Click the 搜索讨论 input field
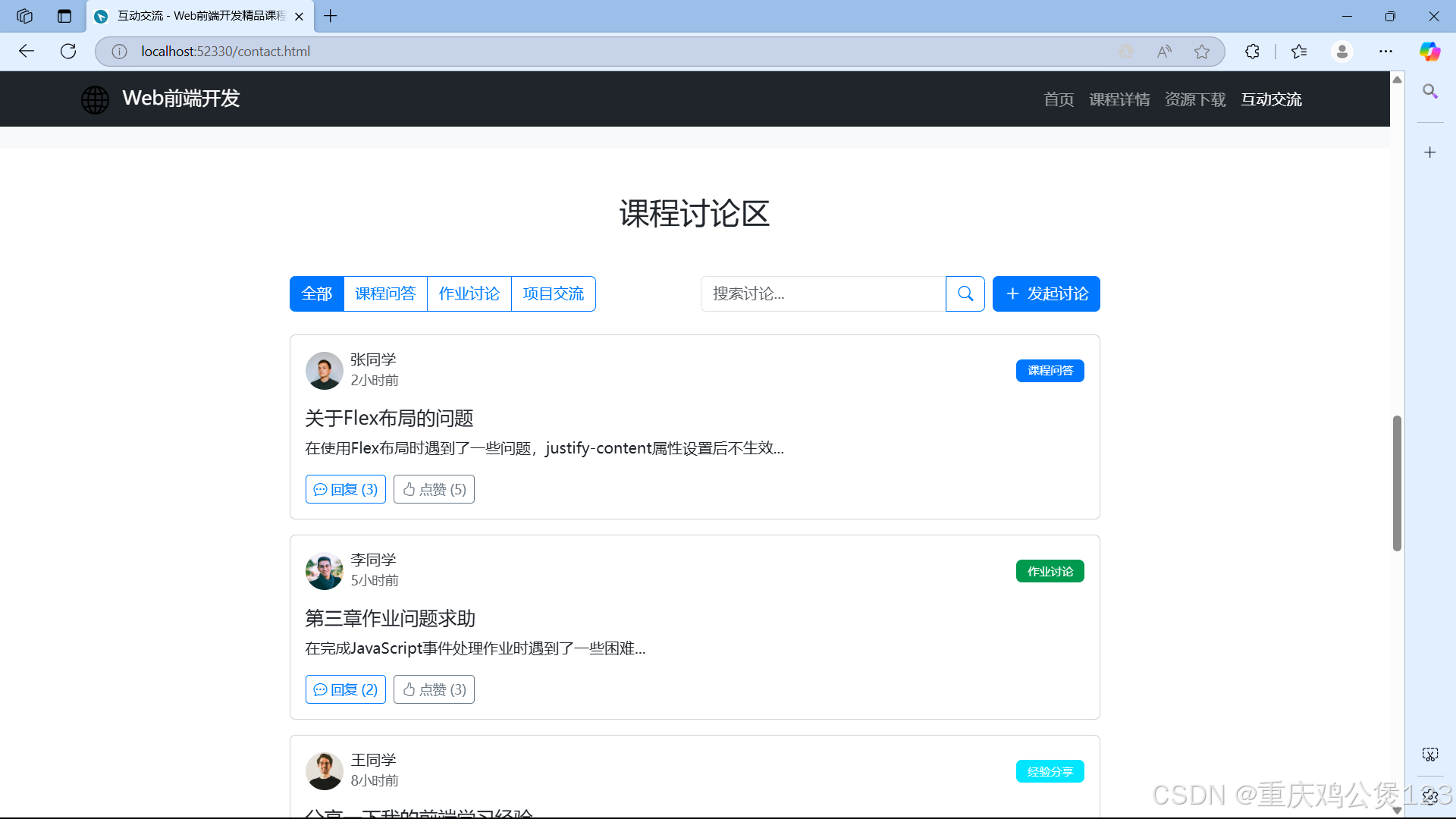The height and width of the screenshot is (819, 1456). [823, 293]
